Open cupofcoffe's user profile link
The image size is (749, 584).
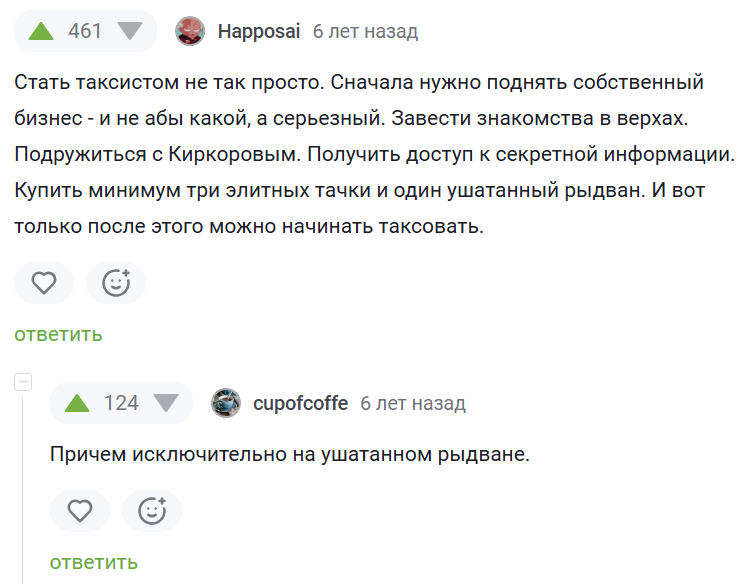[300, 403]
